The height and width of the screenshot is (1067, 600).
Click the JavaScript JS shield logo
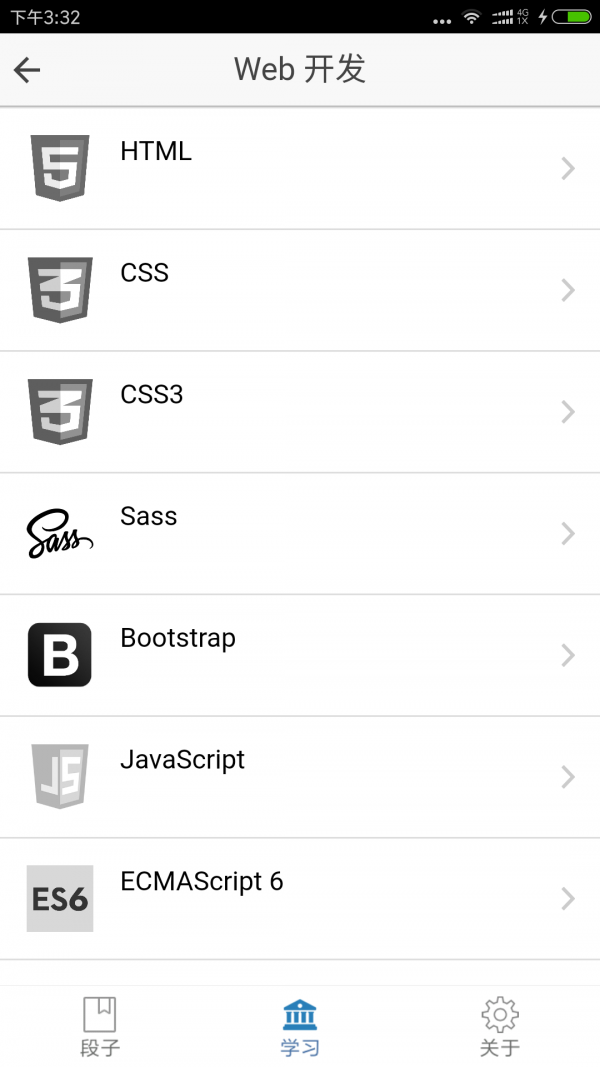tap(60, 776)
